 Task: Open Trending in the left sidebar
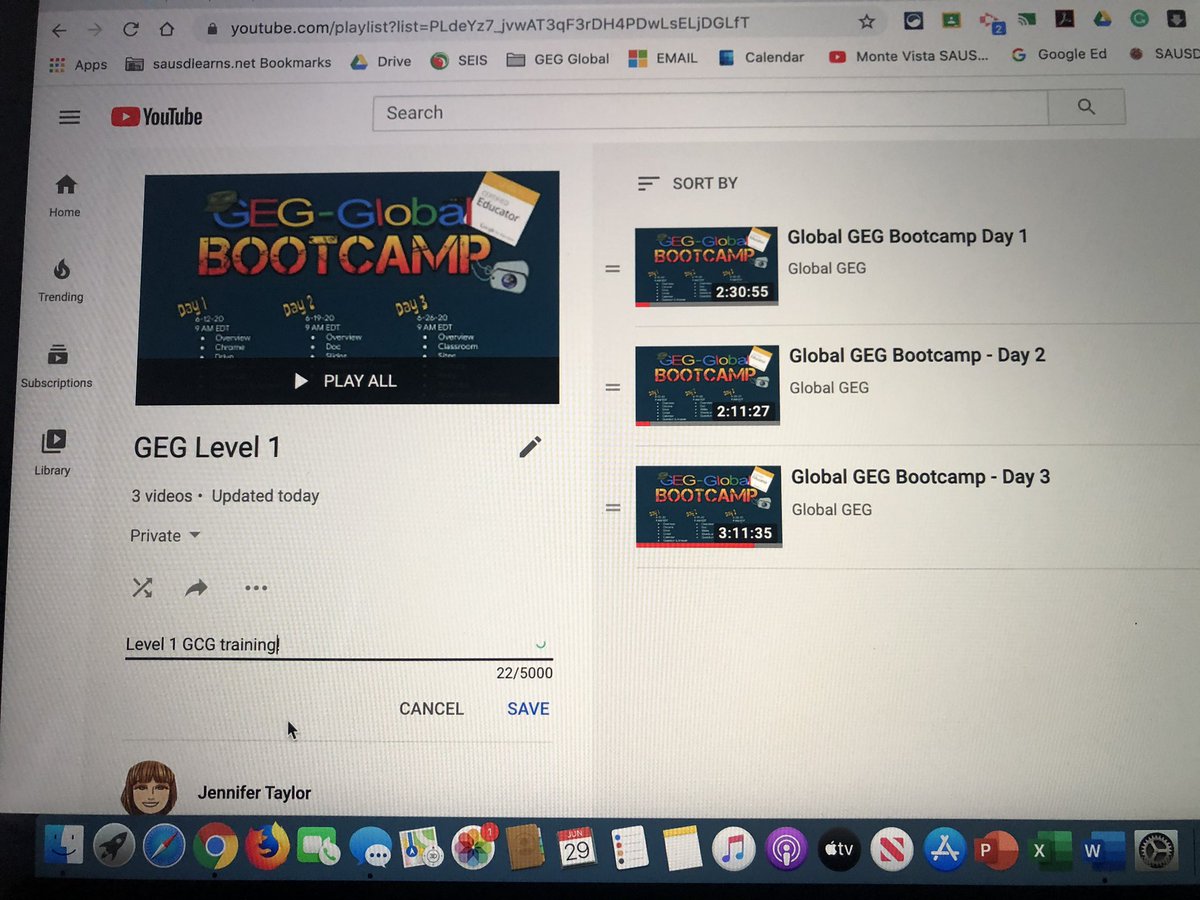pos(61,281)
